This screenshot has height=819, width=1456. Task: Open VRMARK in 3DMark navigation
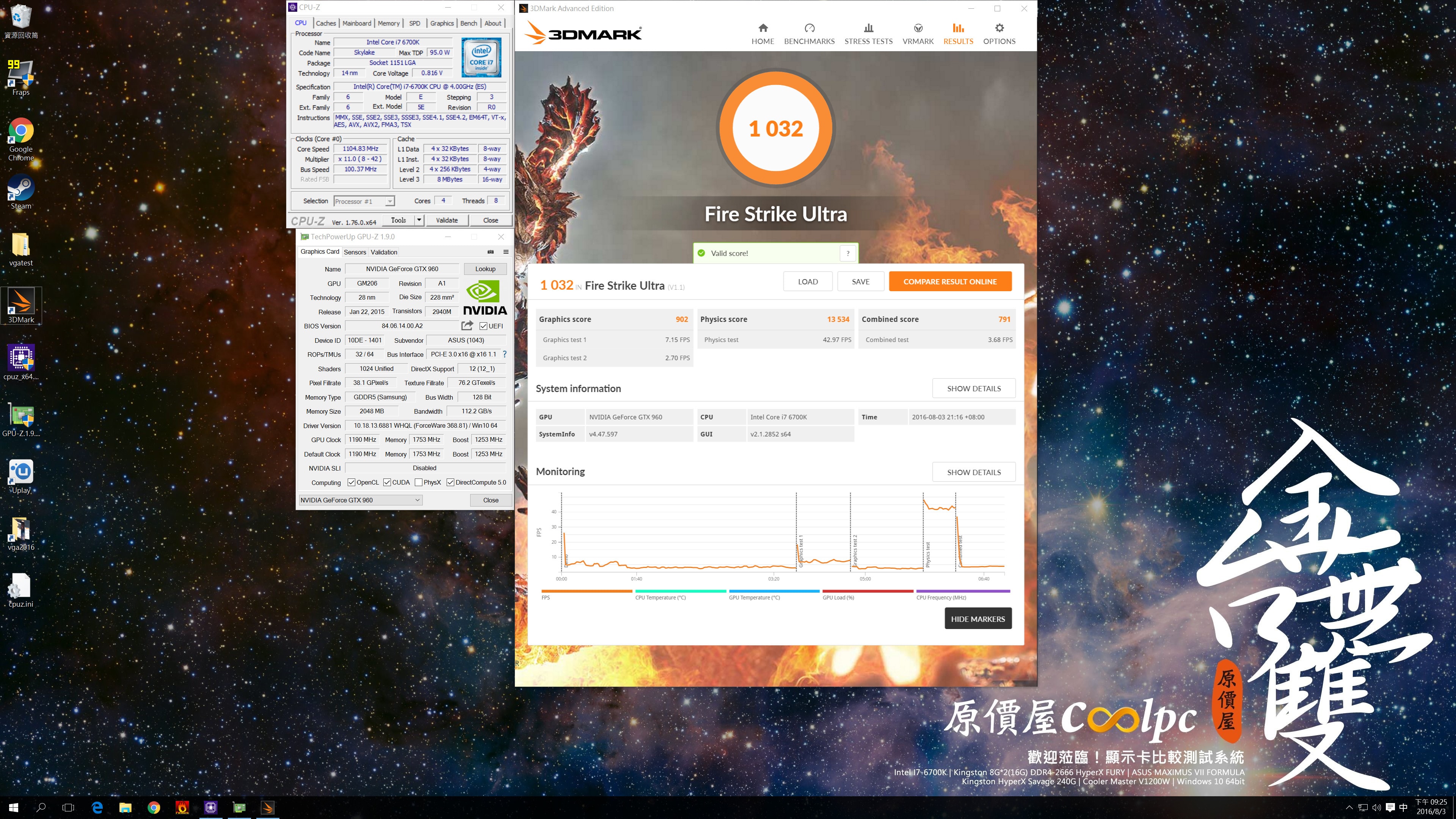[x=918, y=34]
